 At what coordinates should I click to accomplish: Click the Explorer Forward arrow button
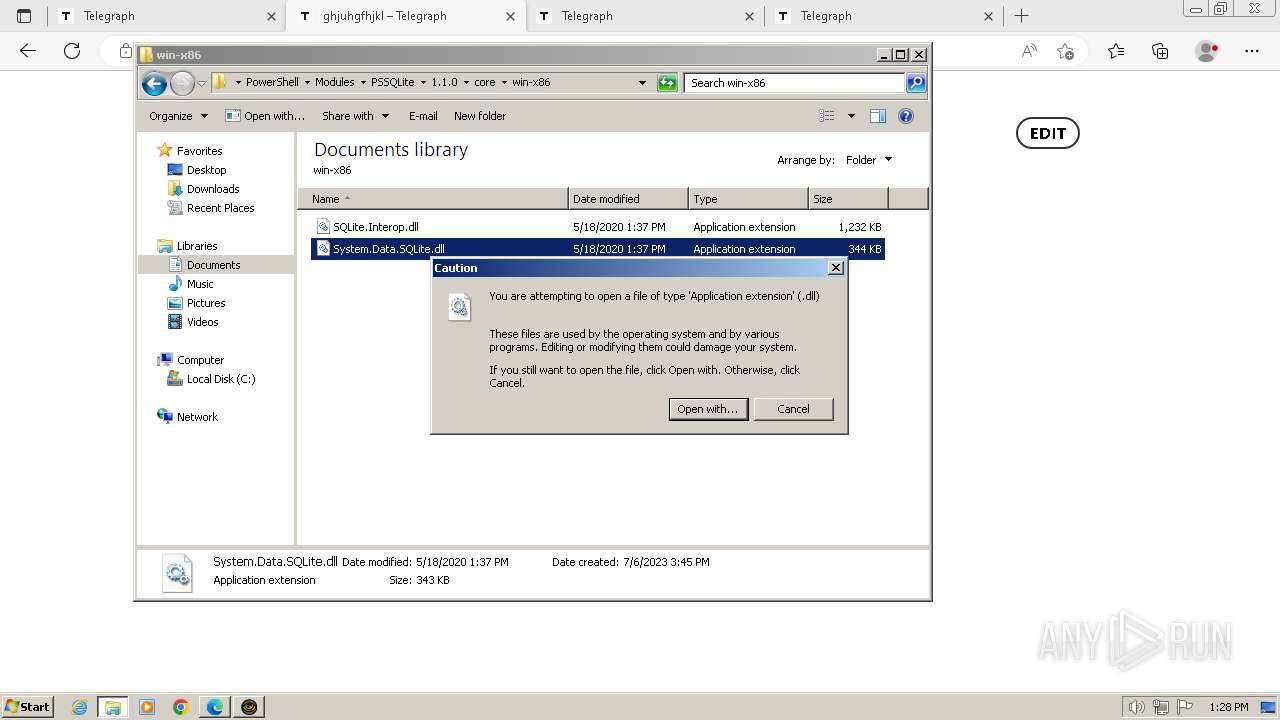(x=182, y=84)
